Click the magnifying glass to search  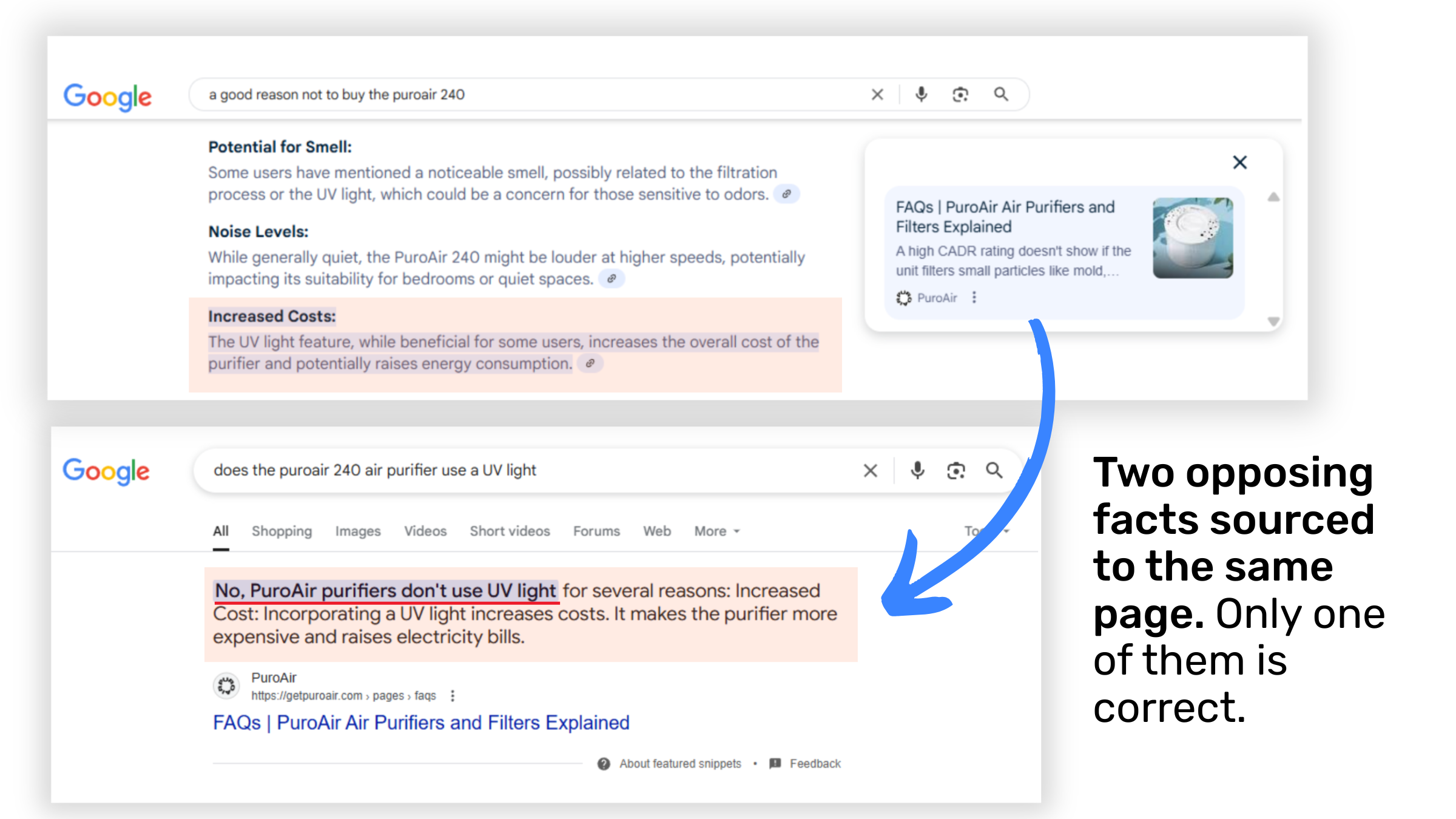point(1001,95)
